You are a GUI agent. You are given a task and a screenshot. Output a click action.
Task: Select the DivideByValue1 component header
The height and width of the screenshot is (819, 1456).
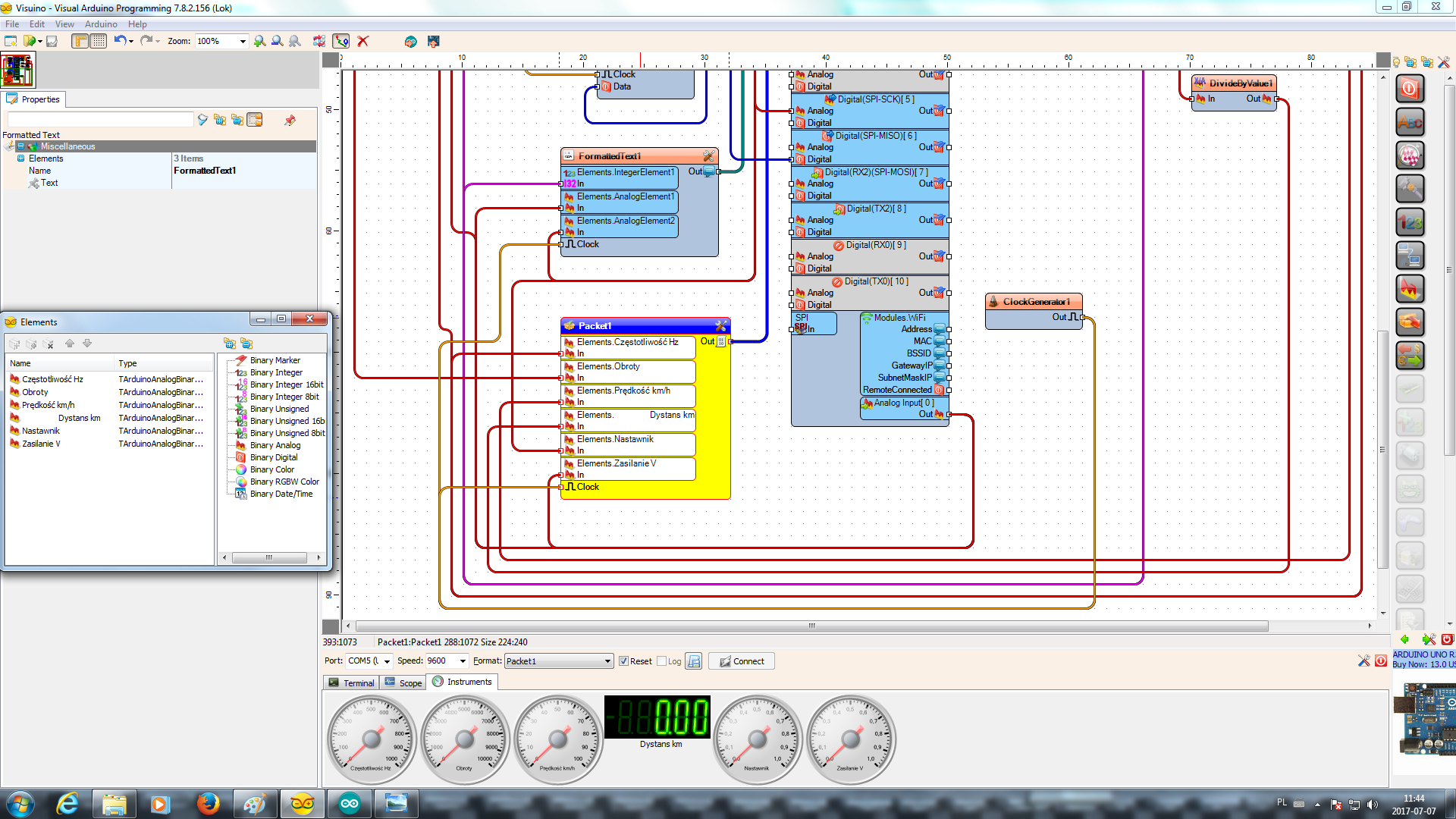(1234, 83)
